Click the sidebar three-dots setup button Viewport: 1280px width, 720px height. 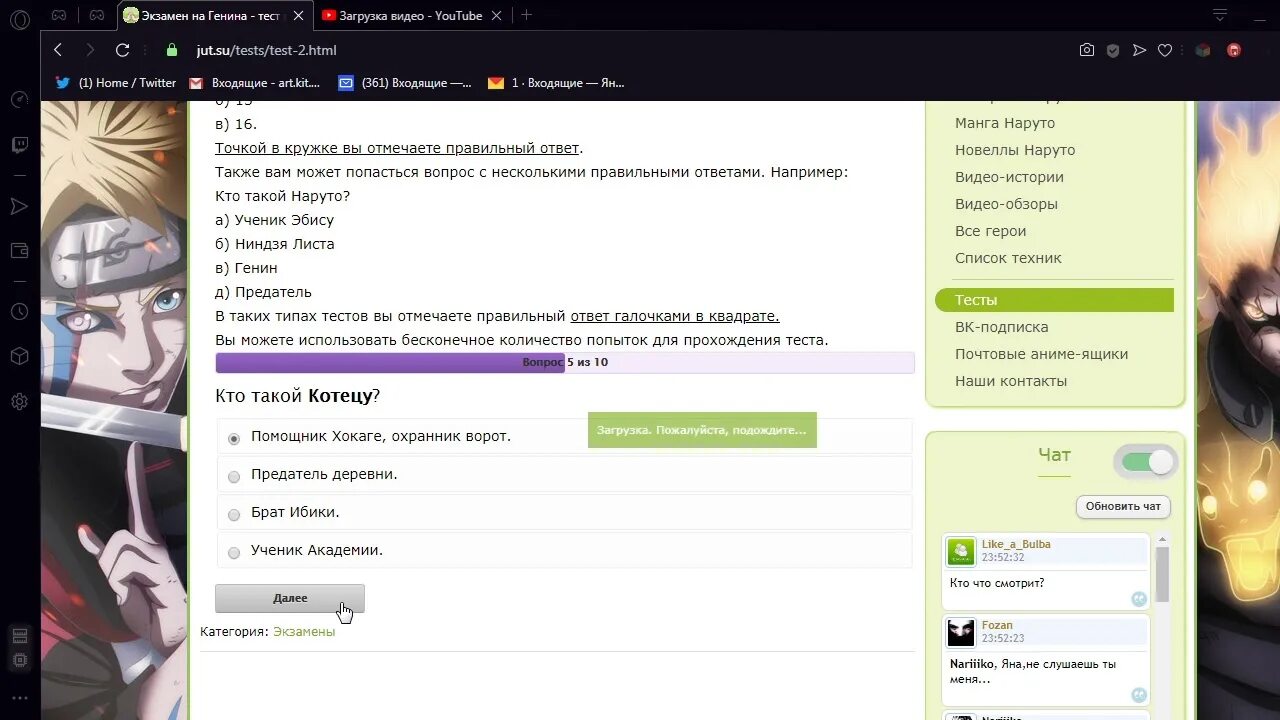coord(19,698)
